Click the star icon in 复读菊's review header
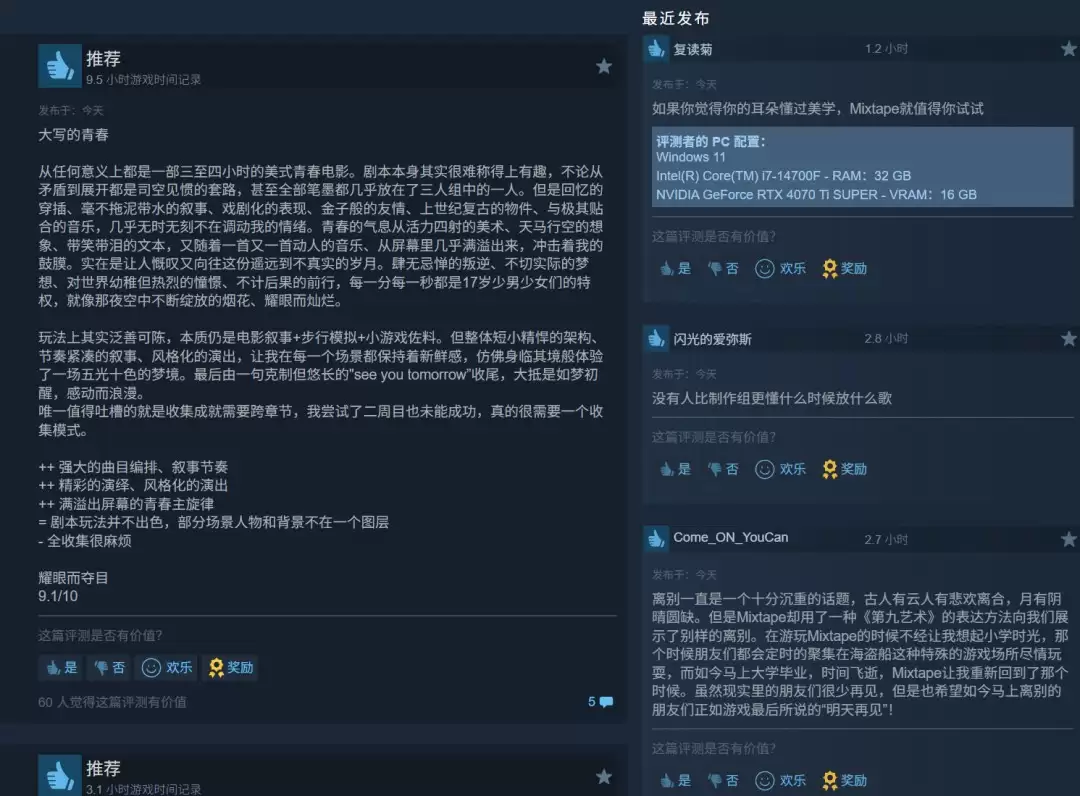Screen dimensions: 1080x796 click(1068, 49)
